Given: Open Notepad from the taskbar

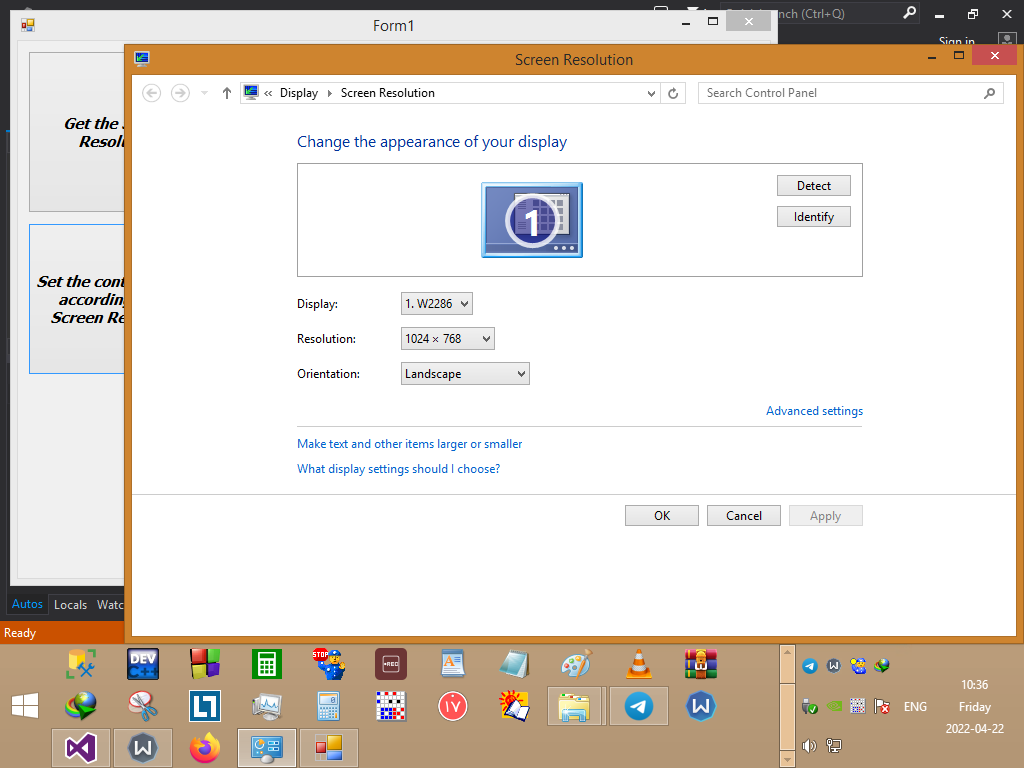Looking at the screenshot, I should point(515,664).
